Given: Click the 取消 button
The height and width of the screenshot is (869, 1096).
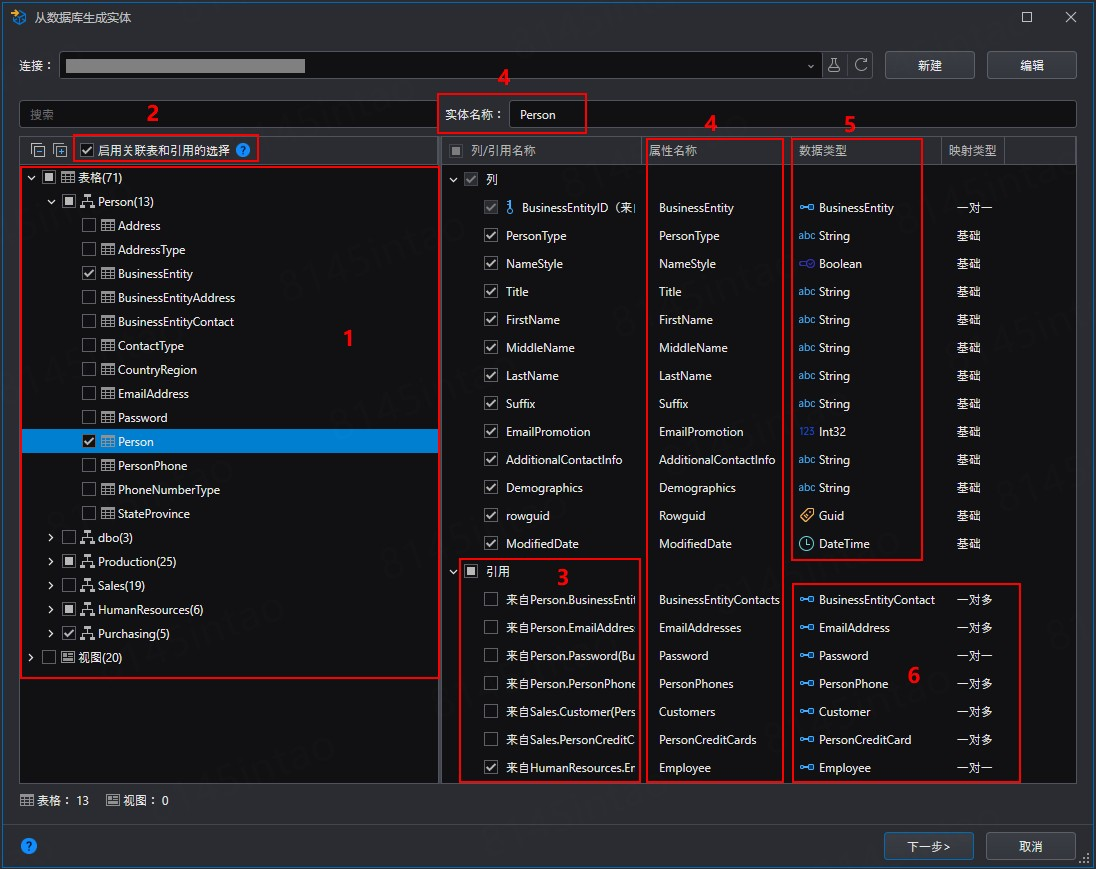Looking at the screenshot, I should click(1030, 846).
